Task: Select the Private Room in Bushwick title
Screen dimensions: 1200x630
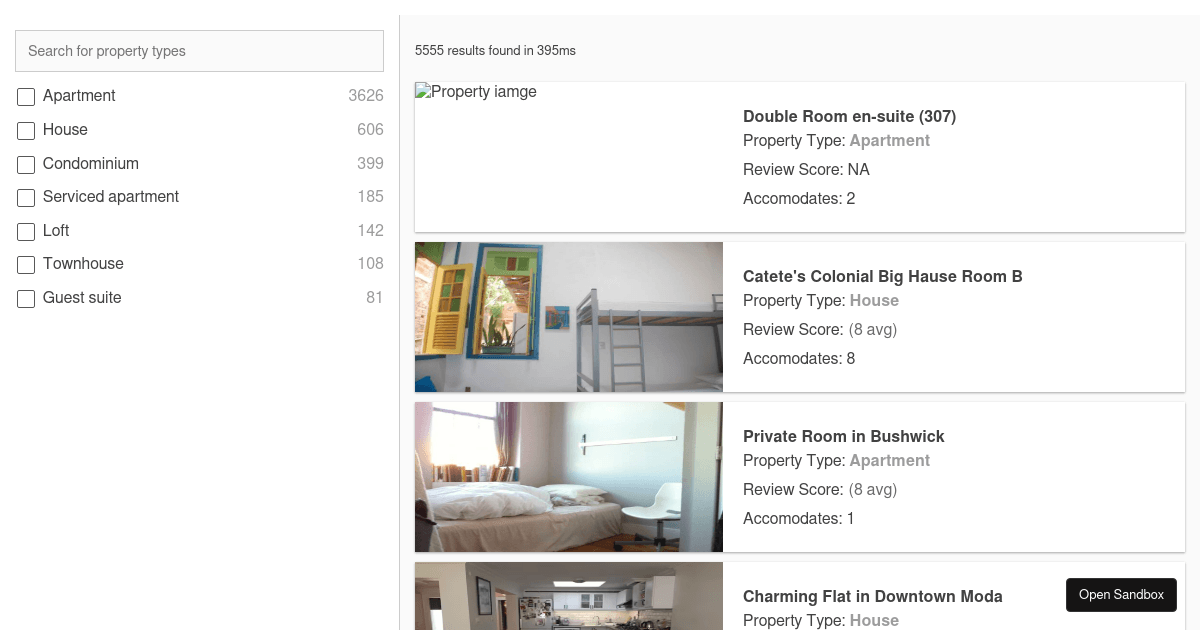Action: (844, 436)
